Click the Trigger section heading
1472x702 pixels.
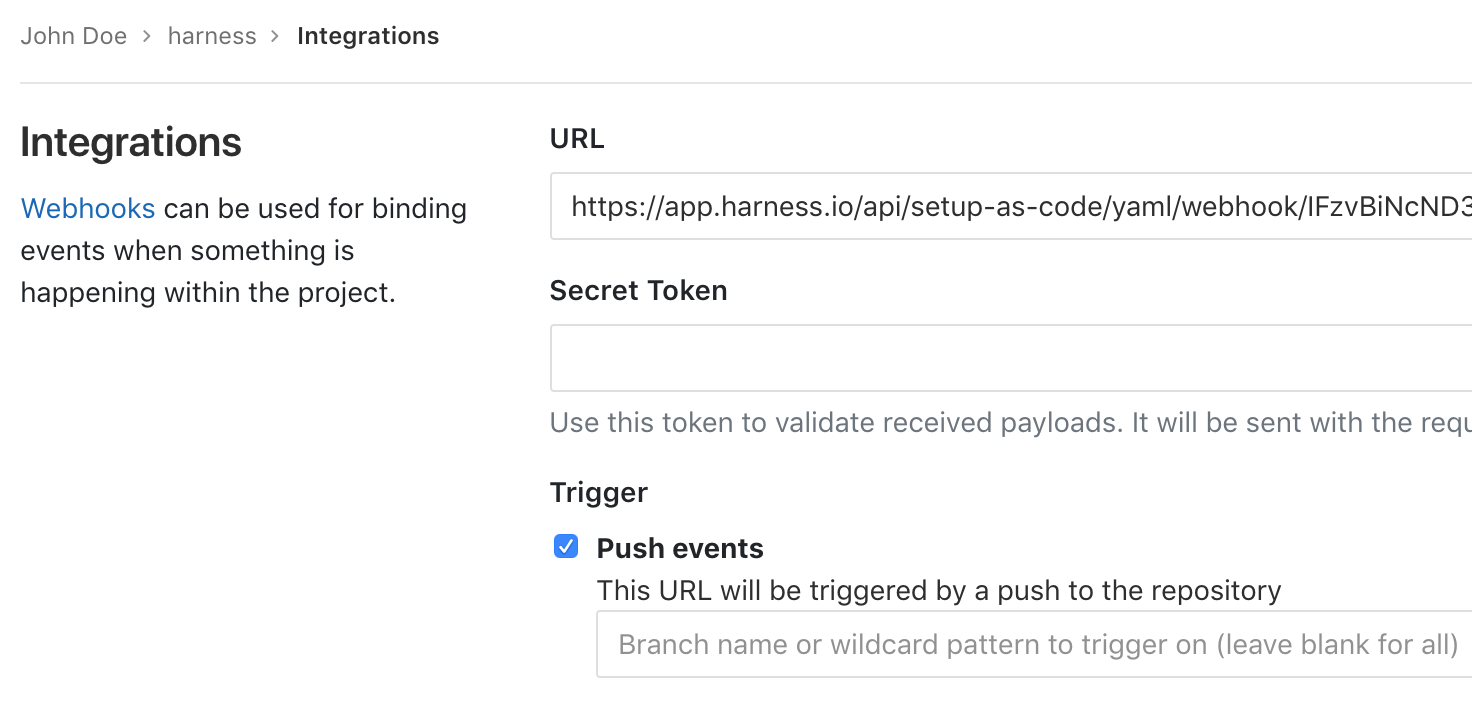tap(599, 493)
